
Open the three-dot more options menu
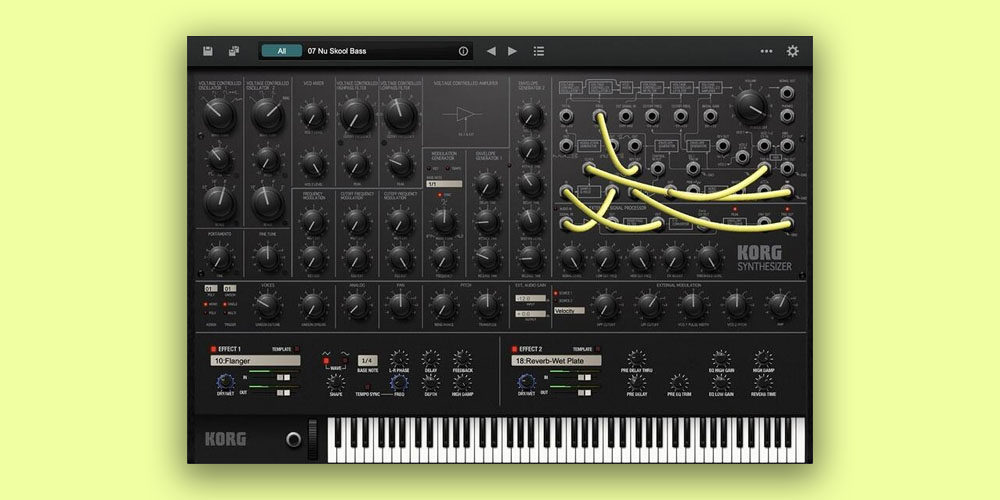[766, 51]
